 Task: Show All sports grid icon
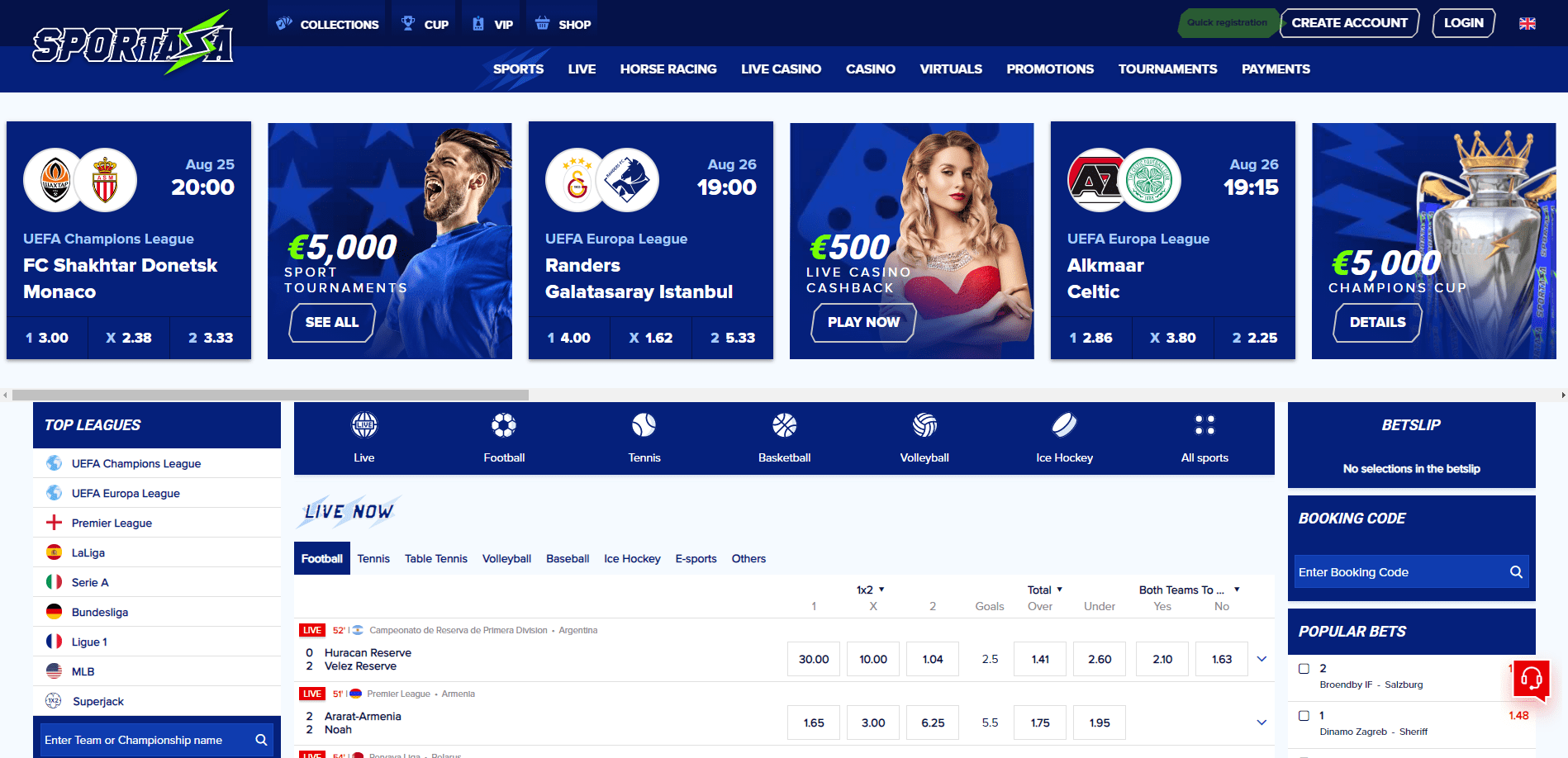pos(1205,425)
